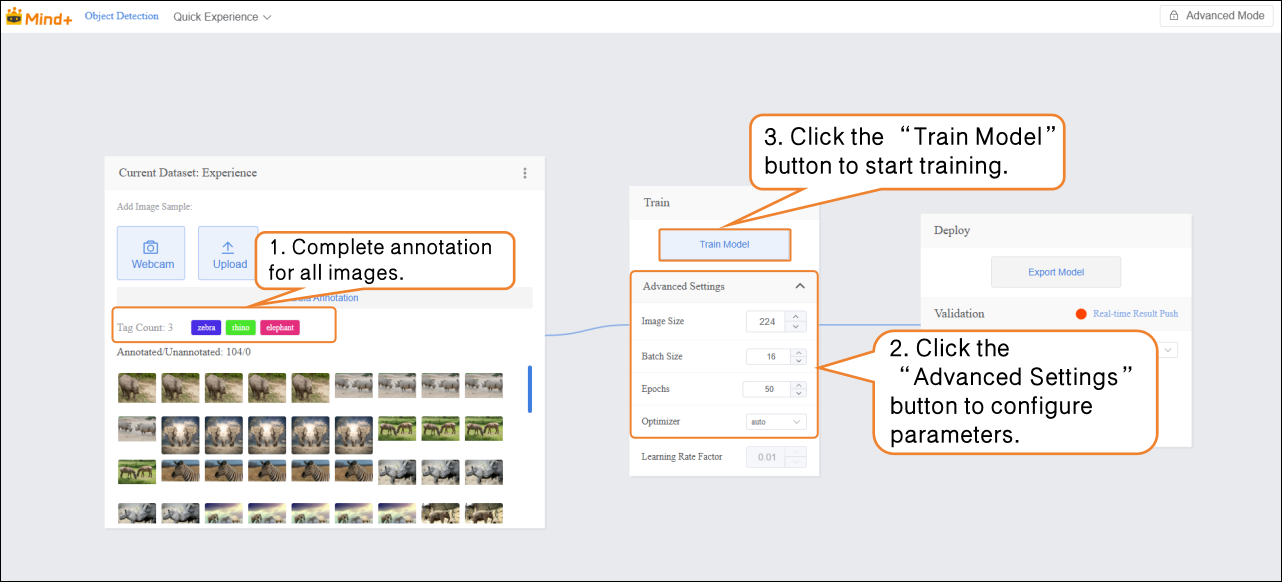1282x582 pixels.
Task: Collapse the Advanced Settings section
Action: click(799, 286)
